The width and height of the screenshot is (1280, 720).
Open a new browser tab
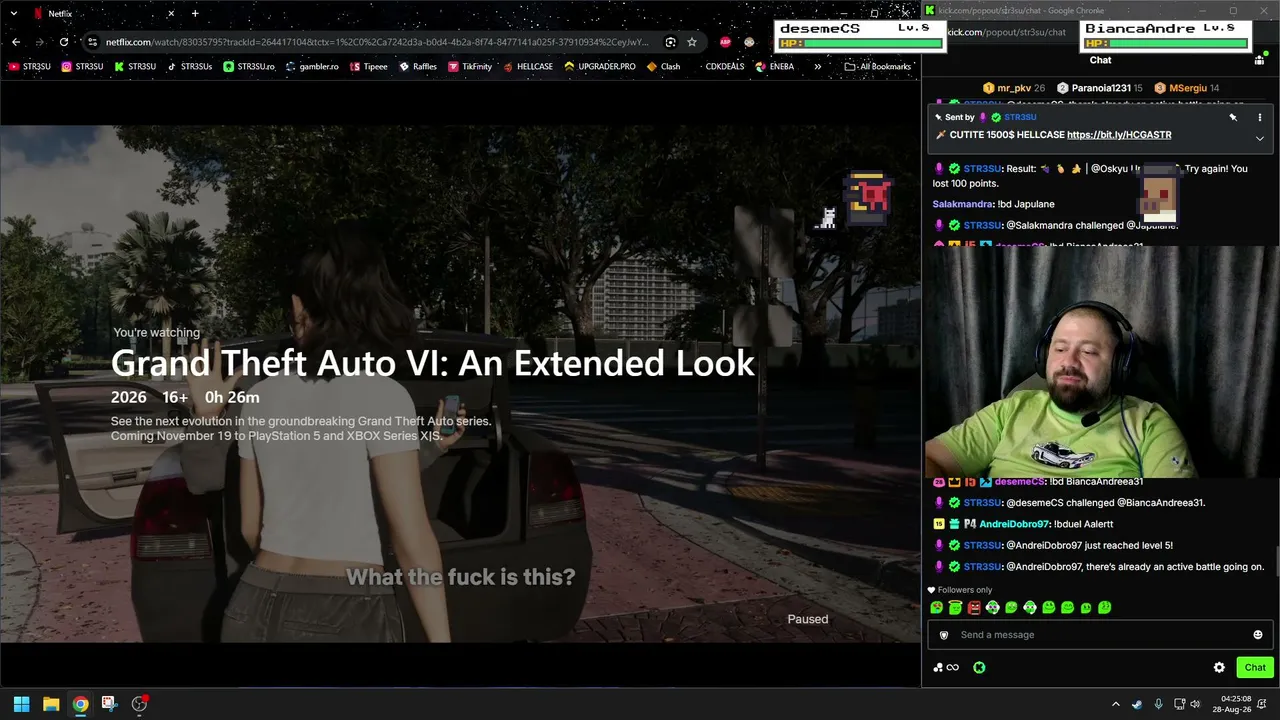pyautogui.click(x=195, y=14)
